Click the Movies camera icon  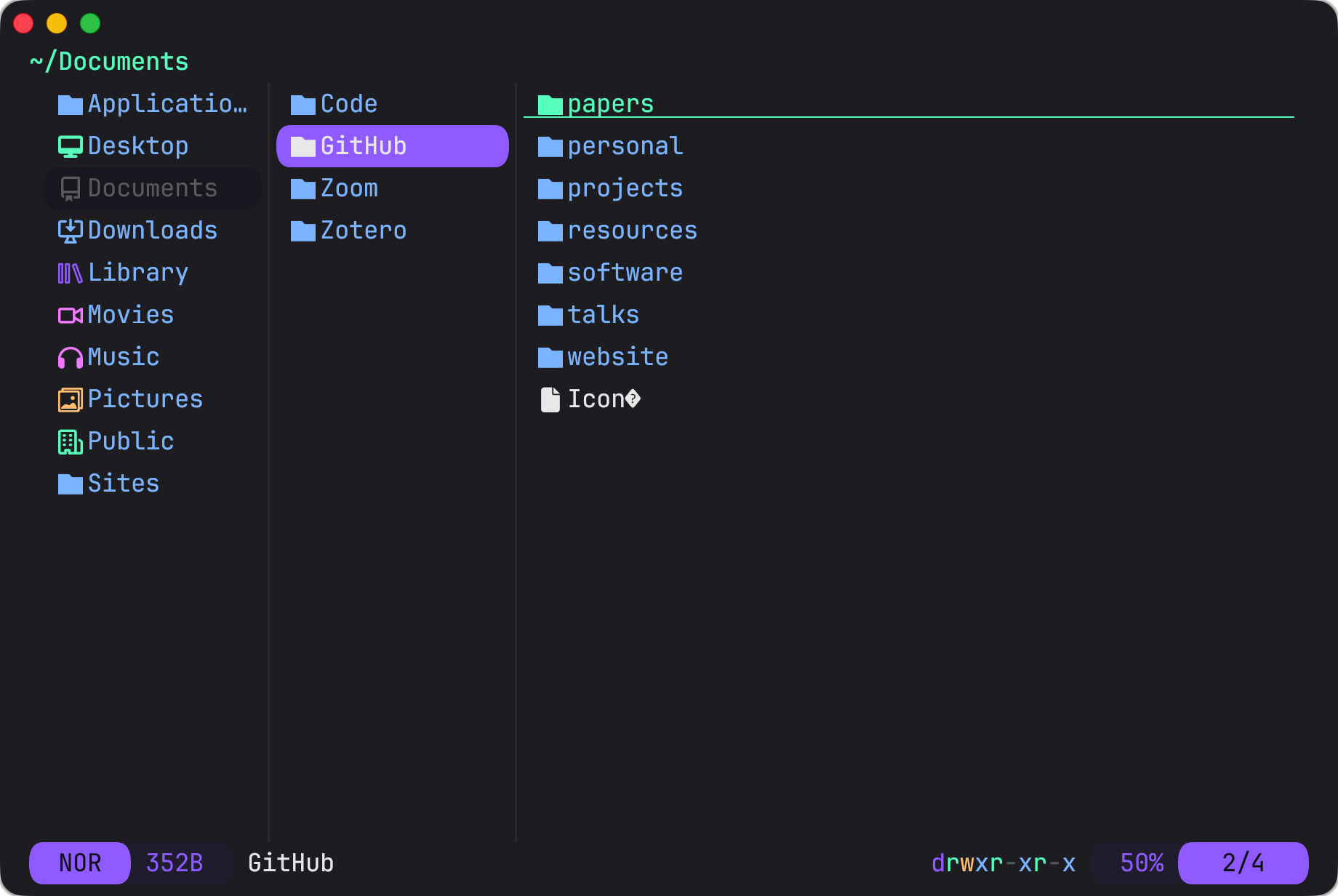click(70, 315)
